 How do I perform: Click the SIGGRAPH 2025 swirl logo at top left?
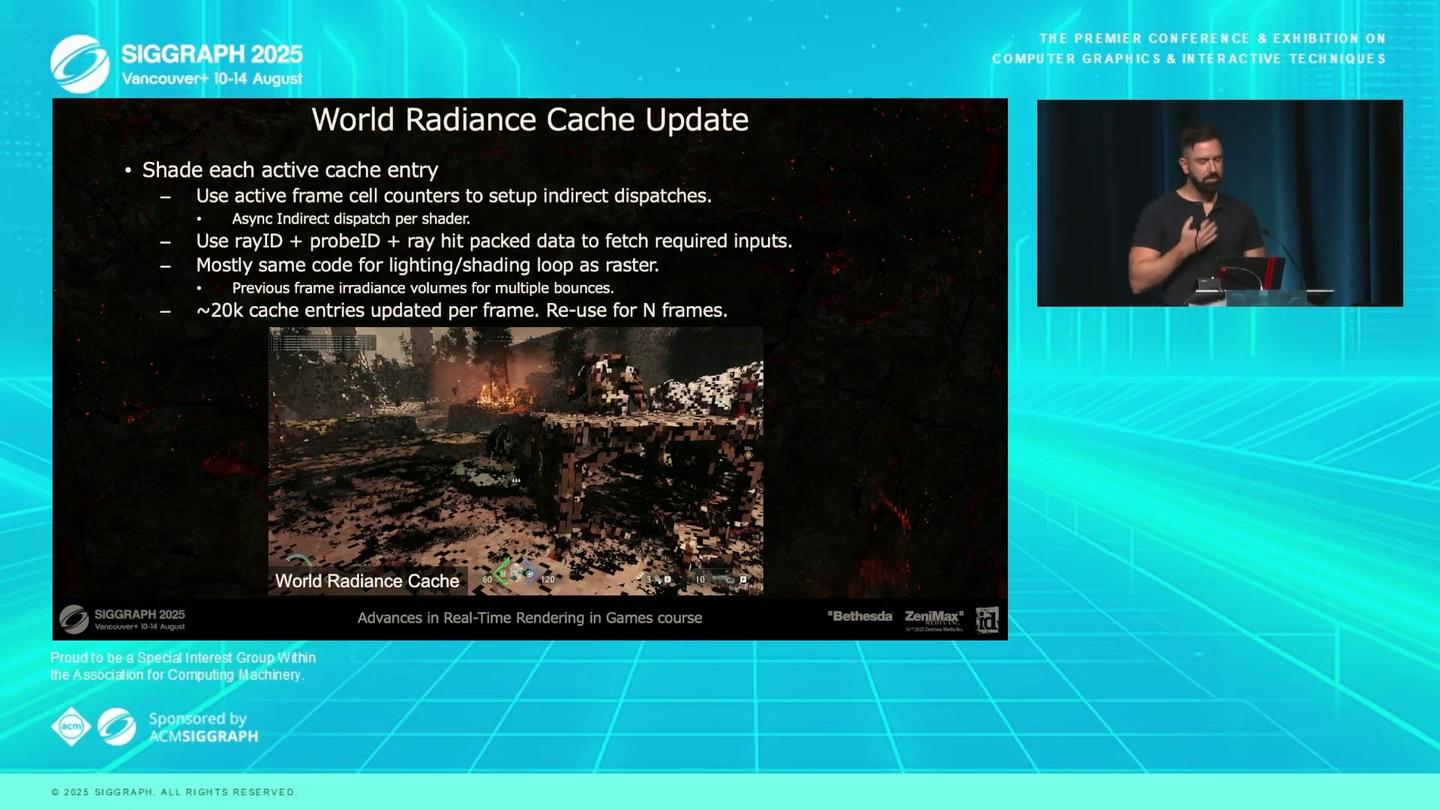[x=80, y=64]
